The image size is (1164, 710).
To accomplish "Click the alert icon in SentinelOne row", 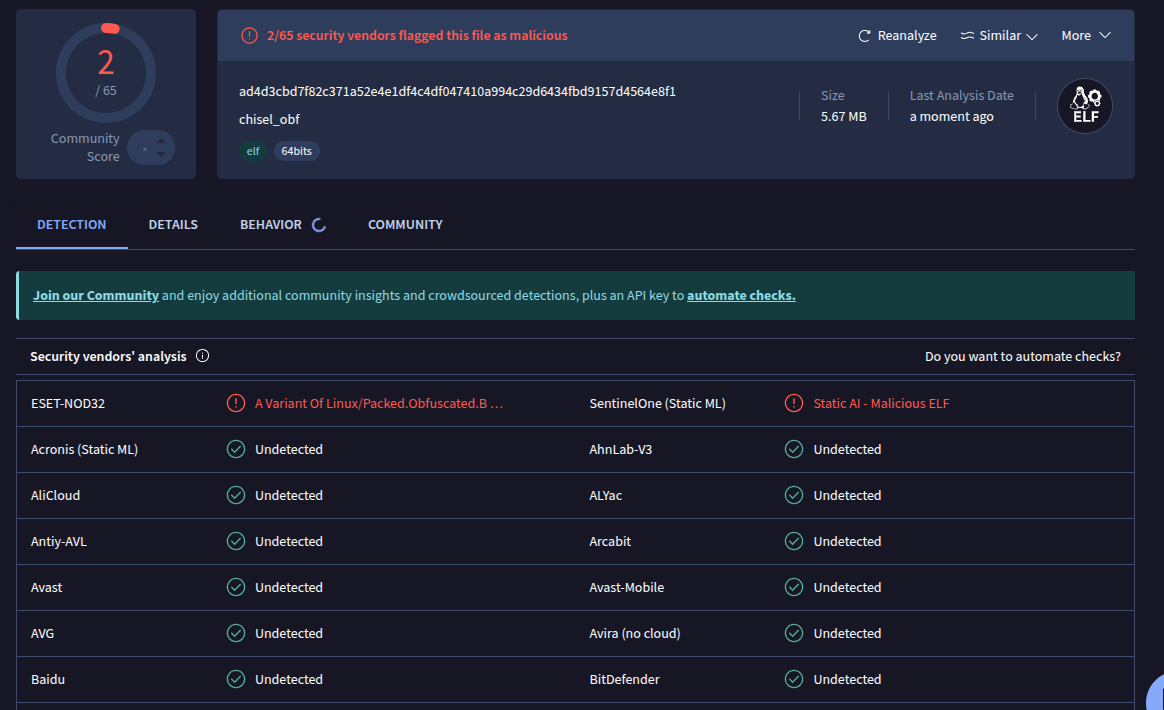I will coord(794,403).
